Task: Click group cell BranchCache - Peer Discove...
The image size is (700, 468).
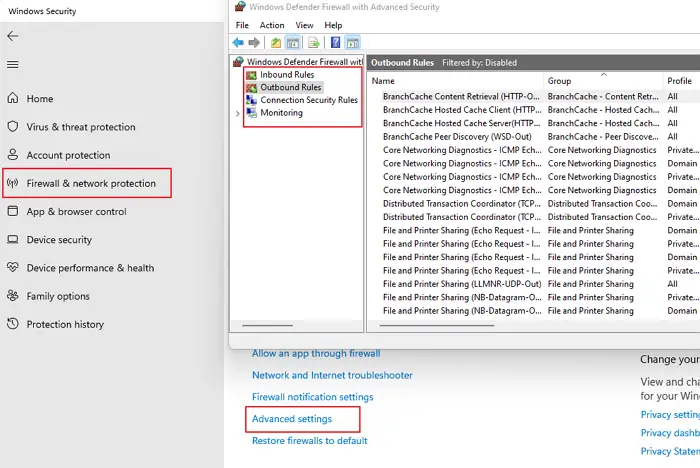Action: (603, 137)
